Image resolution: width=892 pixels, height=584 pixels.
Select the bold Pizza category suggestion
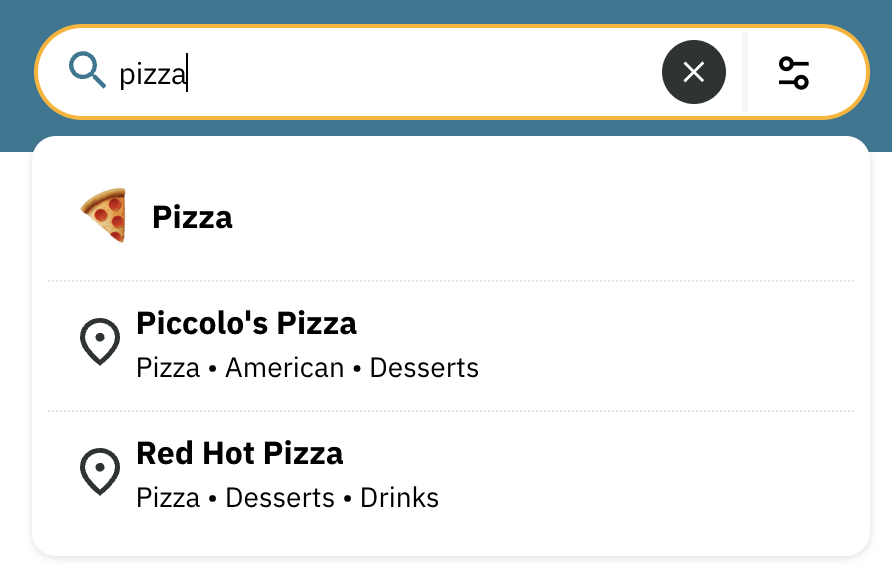192,217
